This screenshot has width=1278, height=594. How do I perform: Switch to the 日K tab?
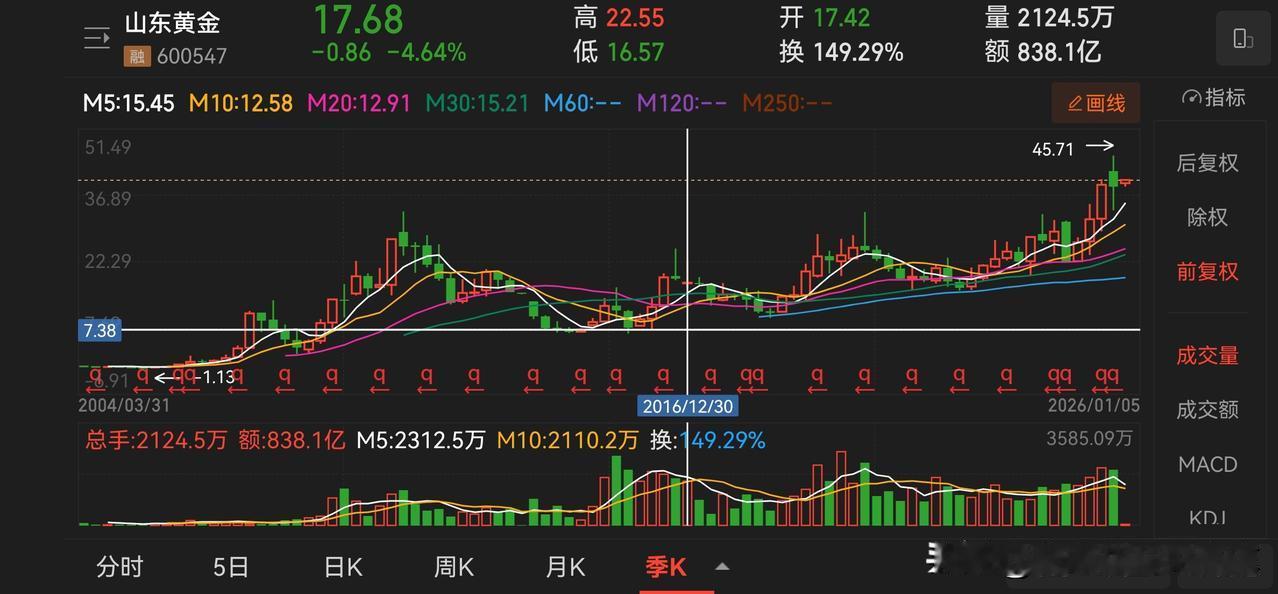click(x=343, y=567)
